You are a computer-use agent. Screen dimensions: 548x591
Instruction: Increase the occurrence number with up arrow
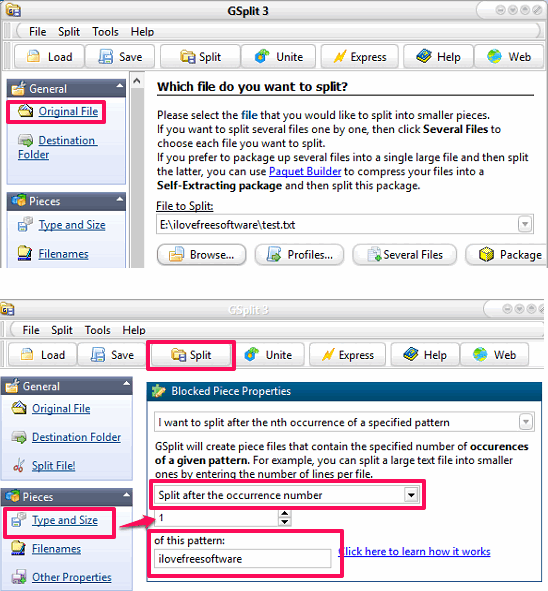click(285, 514)
